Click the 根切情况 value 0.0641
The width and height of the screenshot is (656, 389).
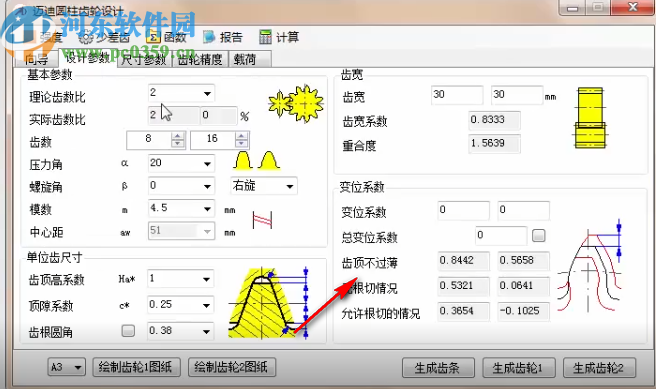[523, 286]
